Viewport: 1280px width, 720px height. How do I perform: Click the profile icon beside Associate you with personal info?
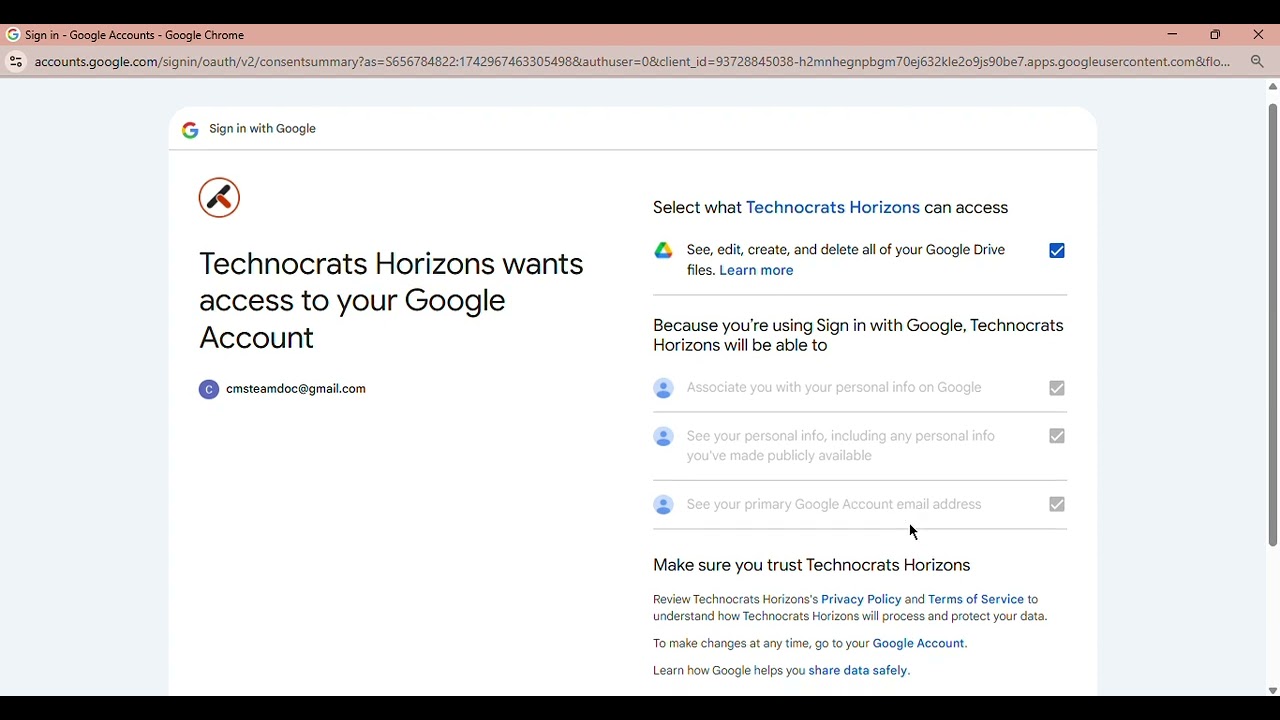click(663, 388)
